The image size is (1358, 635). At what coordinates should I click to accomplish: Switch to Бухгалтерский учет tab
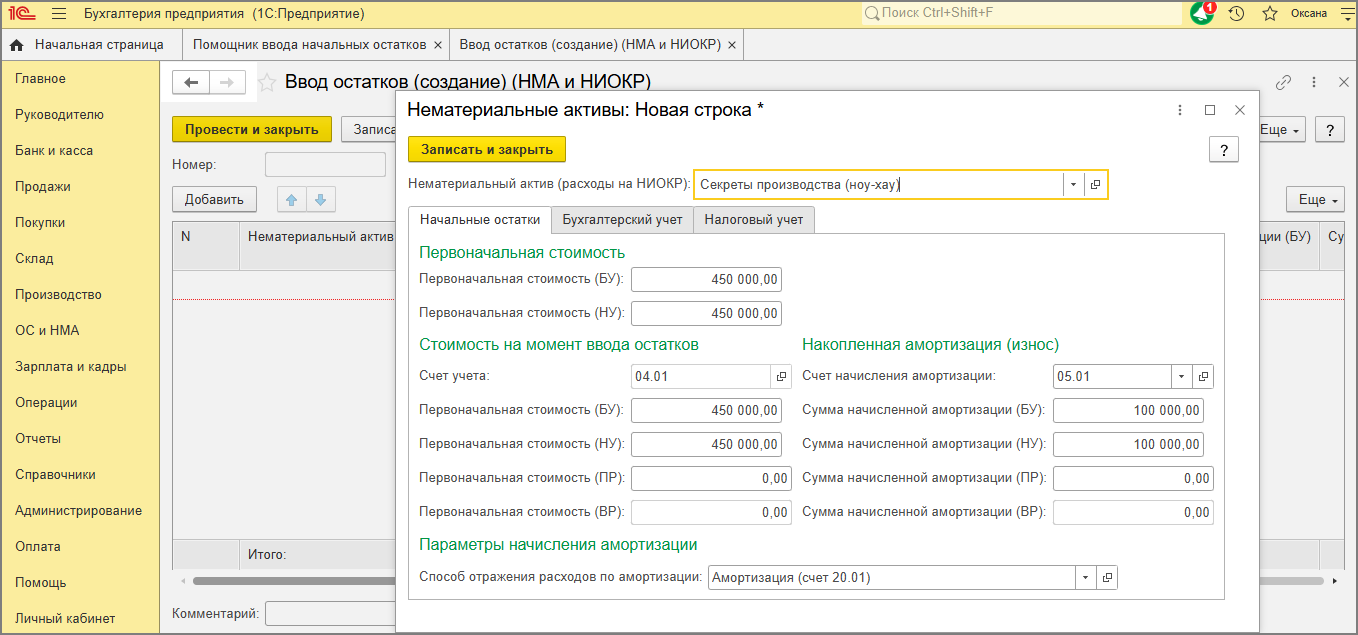tap(622, 220)
